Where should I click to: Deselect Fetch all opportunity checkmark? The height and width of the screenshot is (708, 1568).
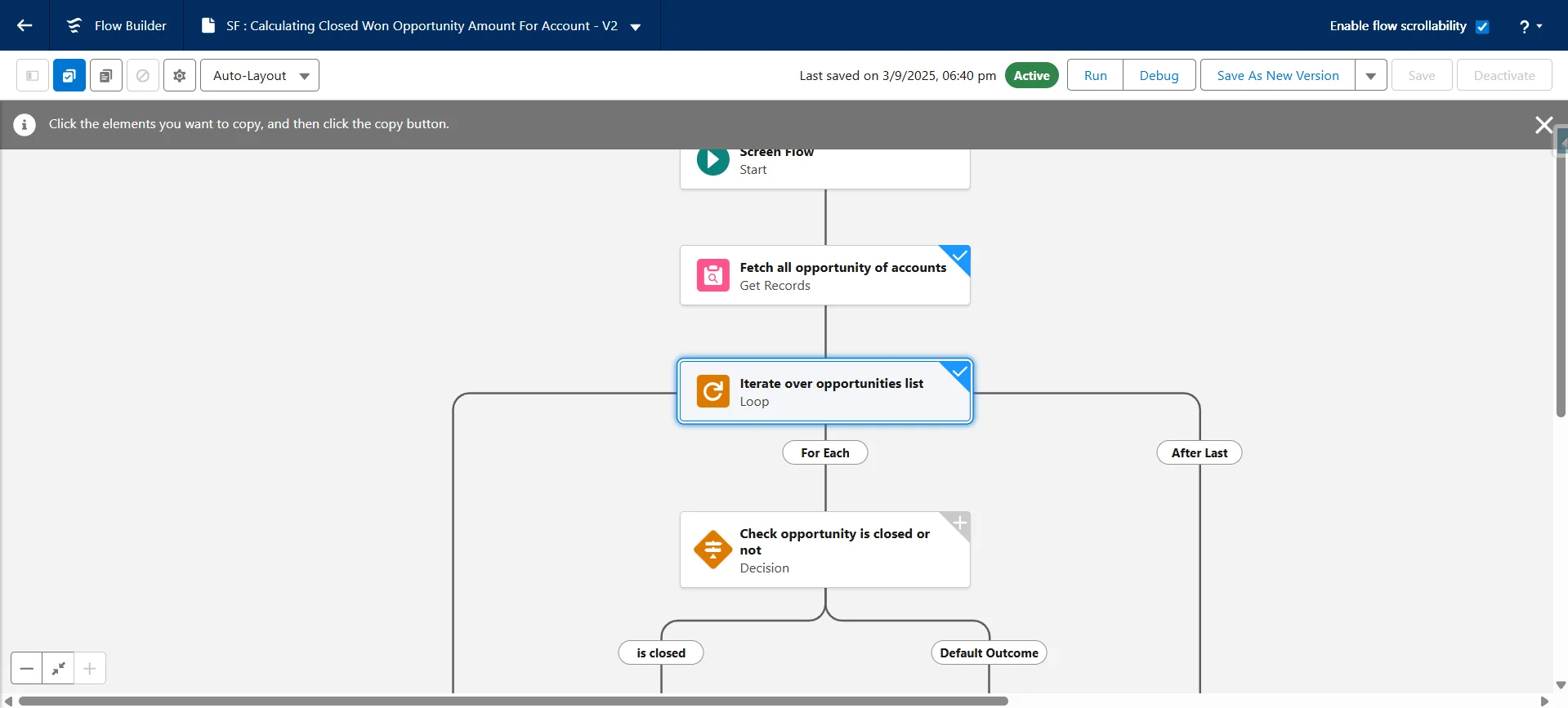(958, 256)
